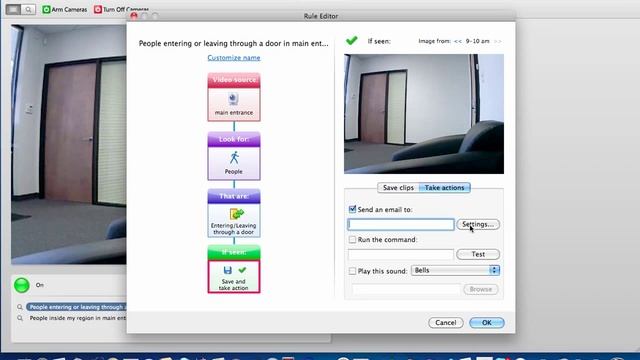Enable the Play this sound checkbox
This screenshot has width=640, height=360.
pos(352,271)
